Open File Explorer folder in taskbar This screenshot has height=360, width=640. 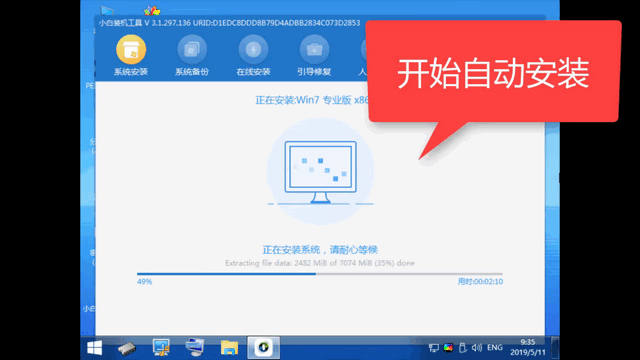coord(229,348)
